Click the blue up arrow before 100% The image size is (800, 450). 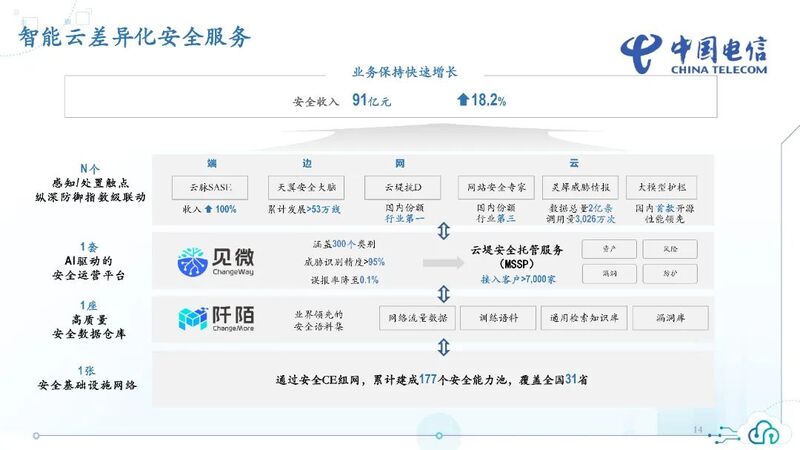click(x=208, y=209)
